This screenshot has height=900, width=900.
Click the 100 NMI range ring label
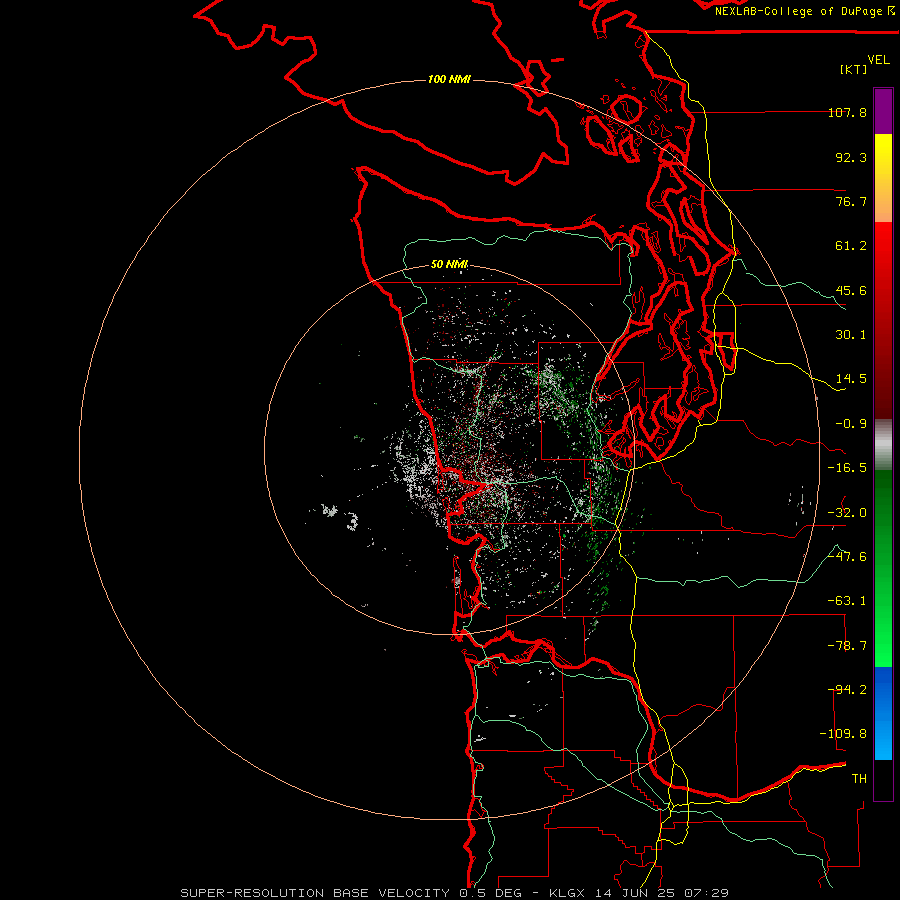(449, 79)
